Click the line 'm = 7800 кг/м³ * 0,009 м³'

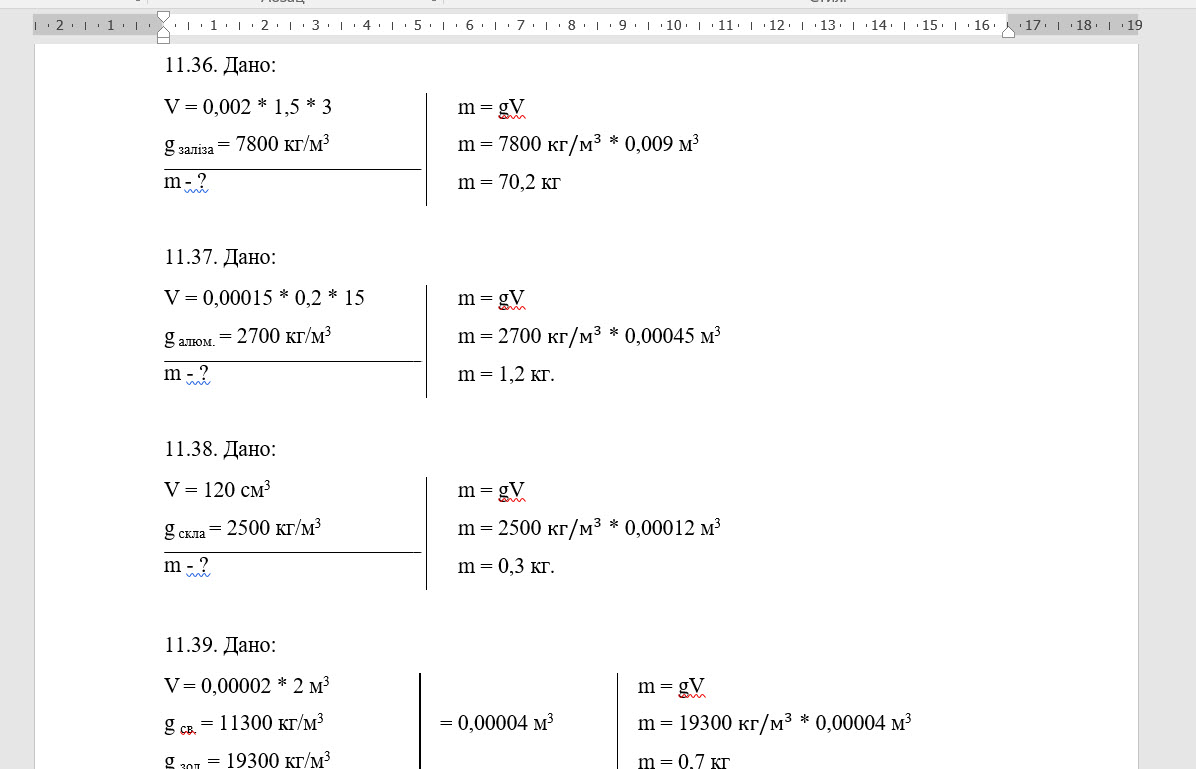578,144
